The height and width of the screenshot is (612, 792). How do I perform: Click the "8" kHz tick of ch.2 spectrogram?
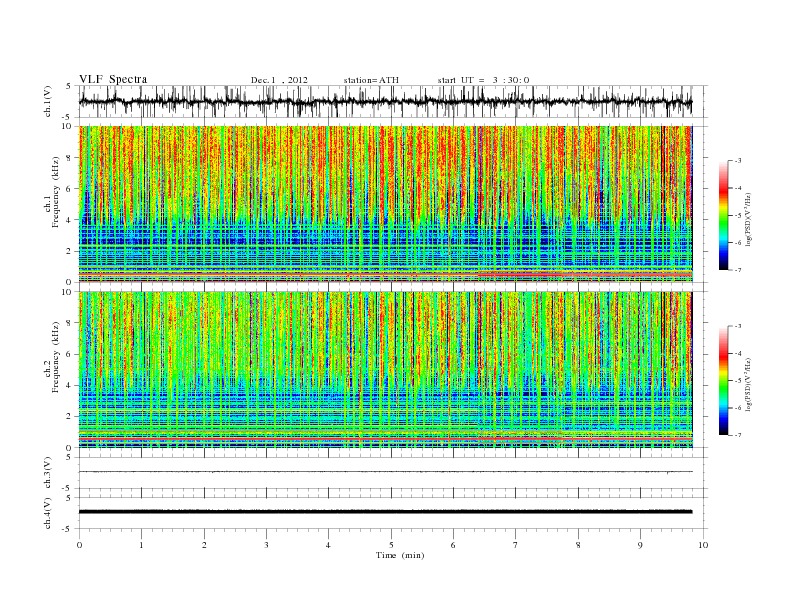click(x=70, y=323)
